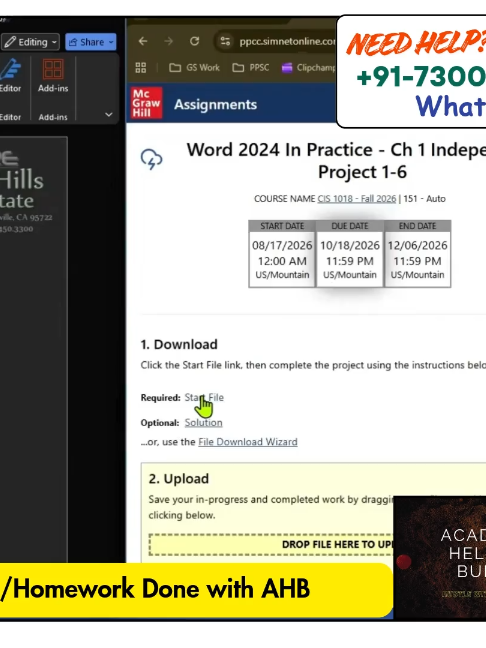Go back in the browser
Viewport: 486px width, 648px height.
(143, 41)
